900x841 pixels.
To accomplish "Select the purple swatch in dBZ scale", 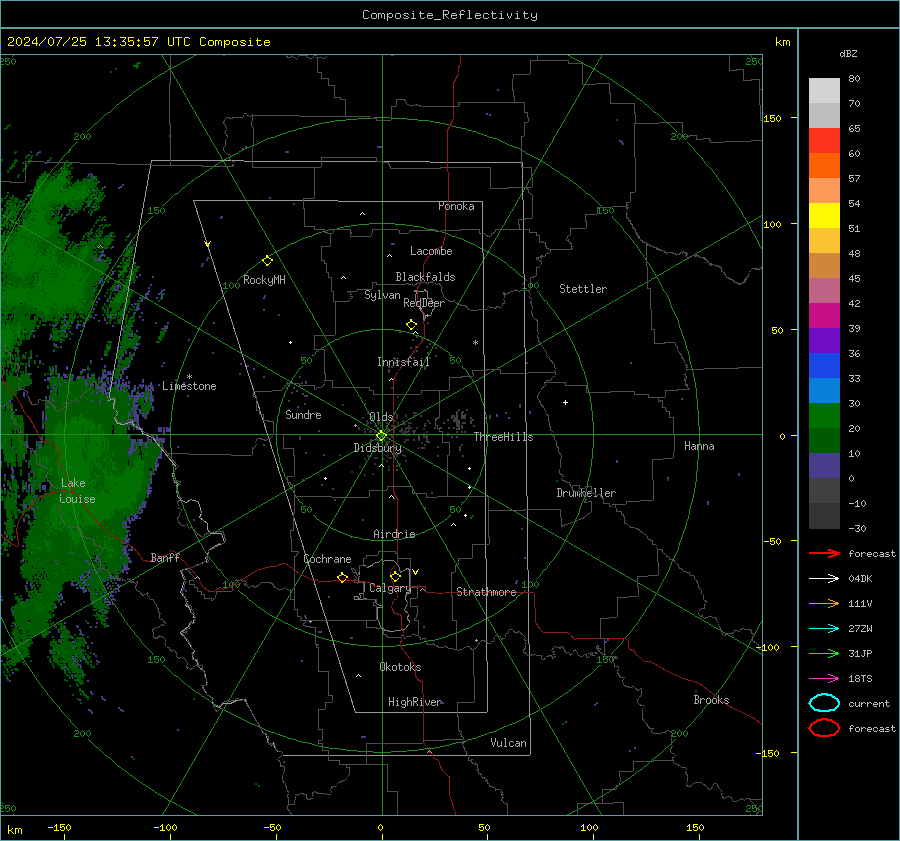I will click(x=824, y=340).
